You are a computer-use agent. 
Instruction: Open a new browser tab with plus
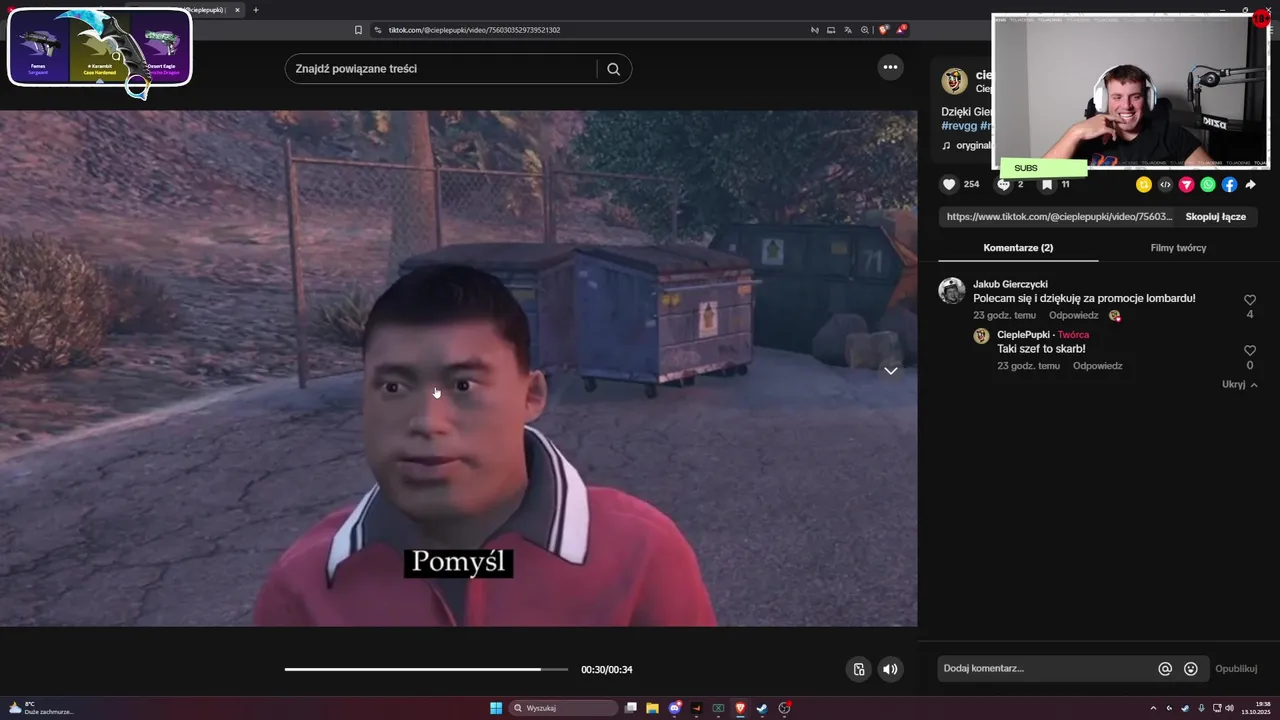click(256, 10)
